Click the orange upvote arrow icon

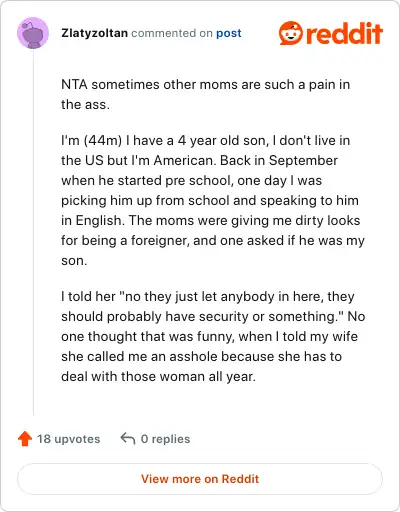click(25, 439)
